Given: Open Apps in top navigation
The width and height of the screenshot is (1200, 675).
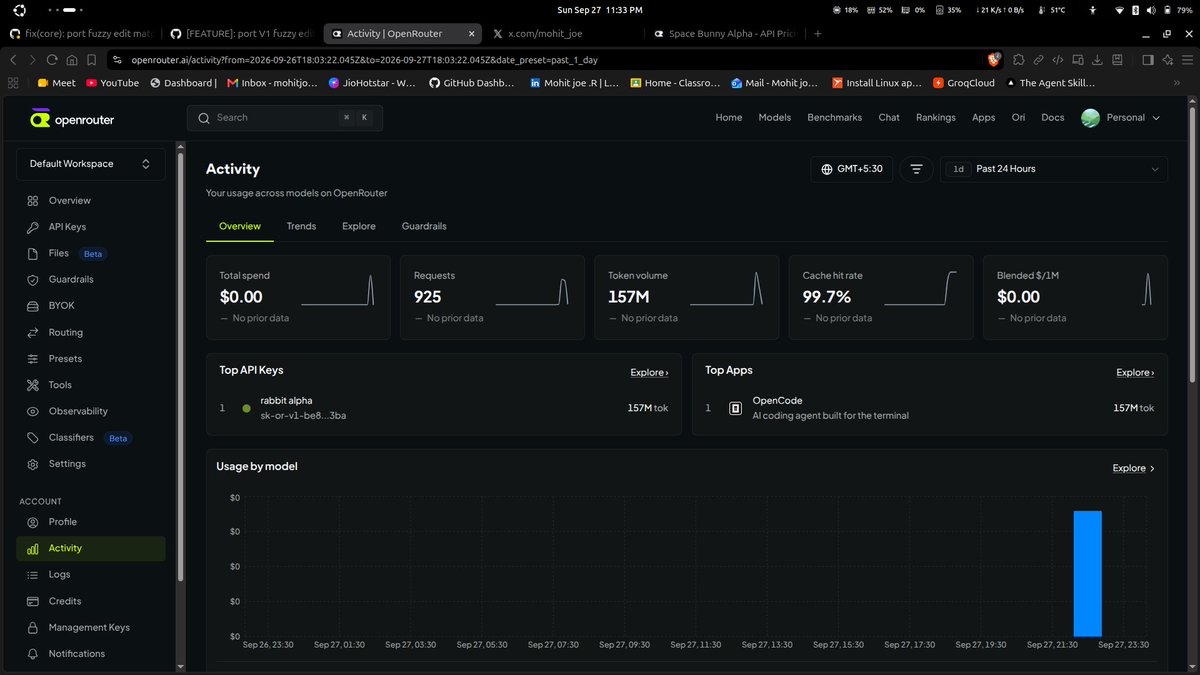Looking at the screenshot, I should 984,117.
